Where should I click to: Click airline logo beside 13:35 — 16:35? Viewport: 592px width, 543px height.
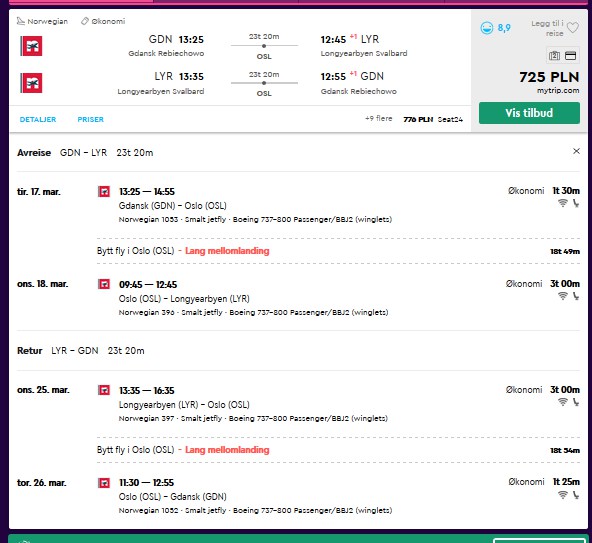104,390
